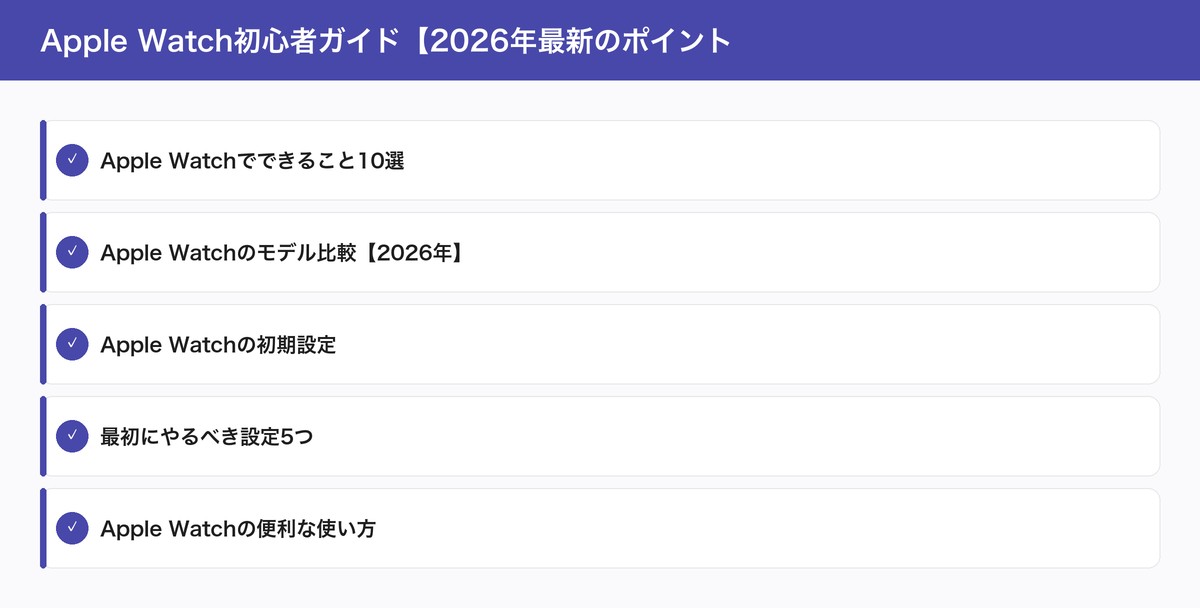The height and width of the screenshot is (608, 1200).
Task: Click the empty right area of 便利な使い方 card
Action: 800,528
